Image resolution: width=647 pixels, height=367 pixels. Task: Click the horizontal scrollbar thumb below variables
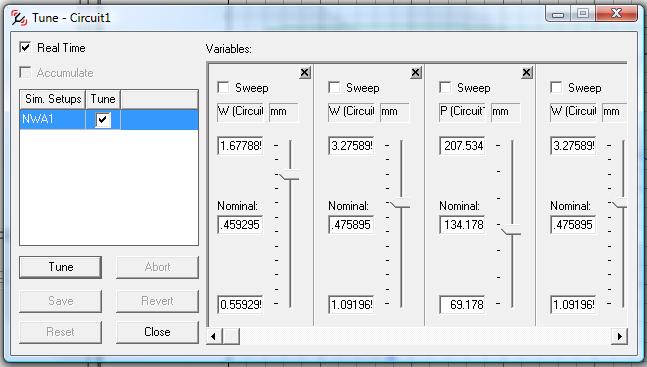(x=231, y=336)
